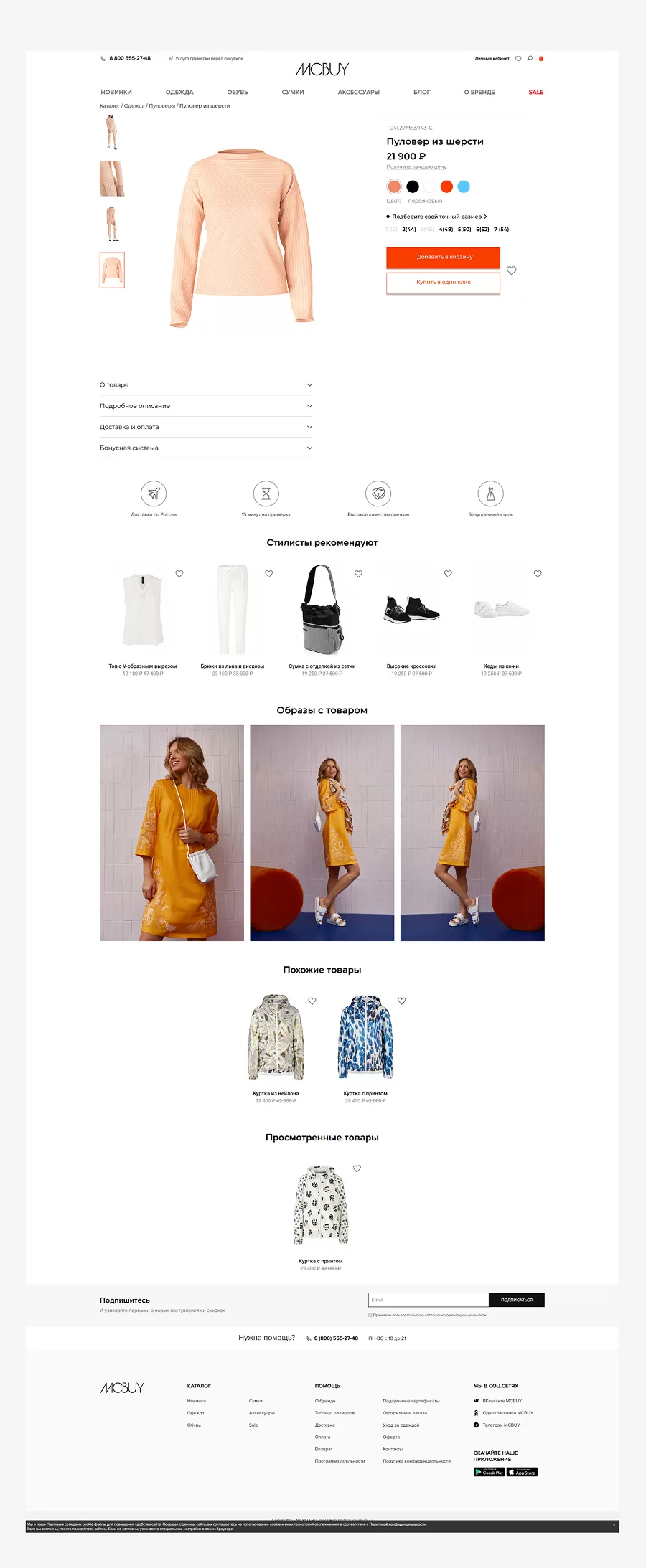
Task: Open SALE navigation item
Action: 536,93
